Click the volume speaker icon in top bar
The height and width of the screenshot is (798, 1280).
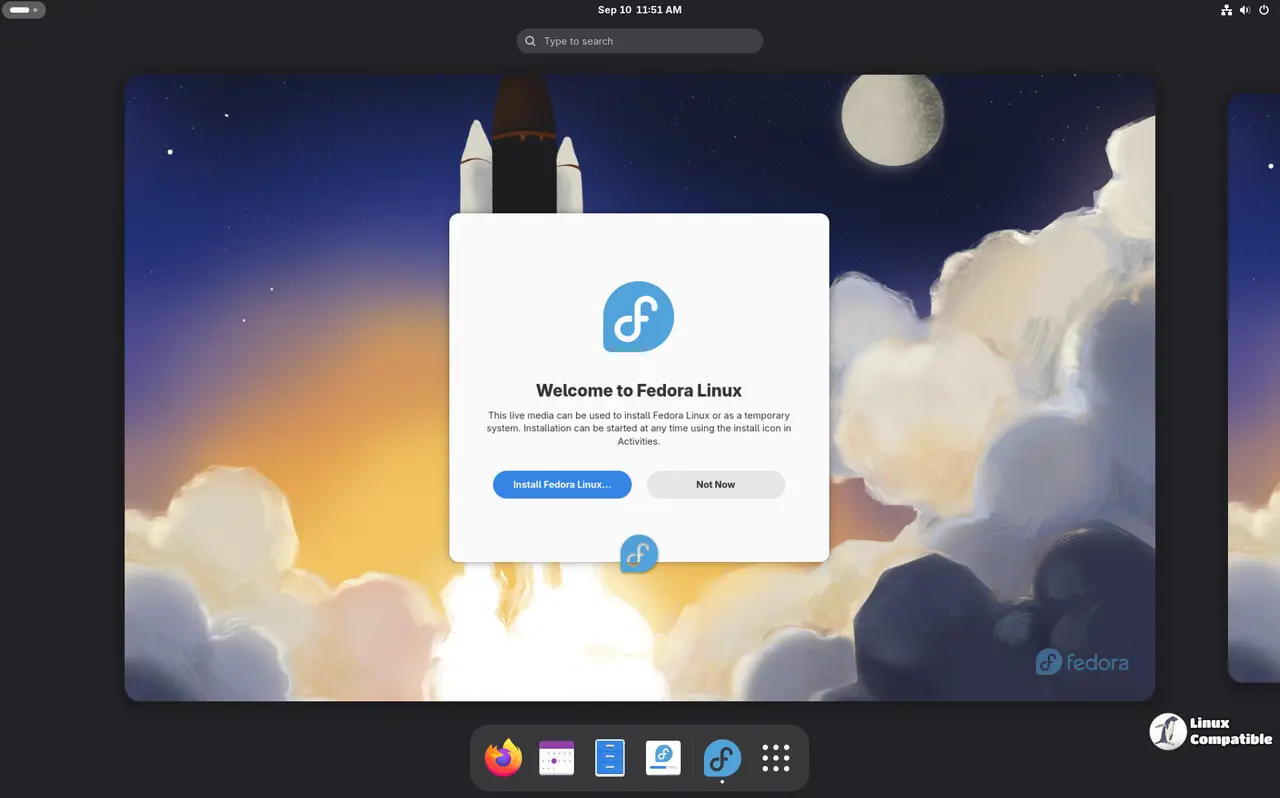(x=1245, y=10)
